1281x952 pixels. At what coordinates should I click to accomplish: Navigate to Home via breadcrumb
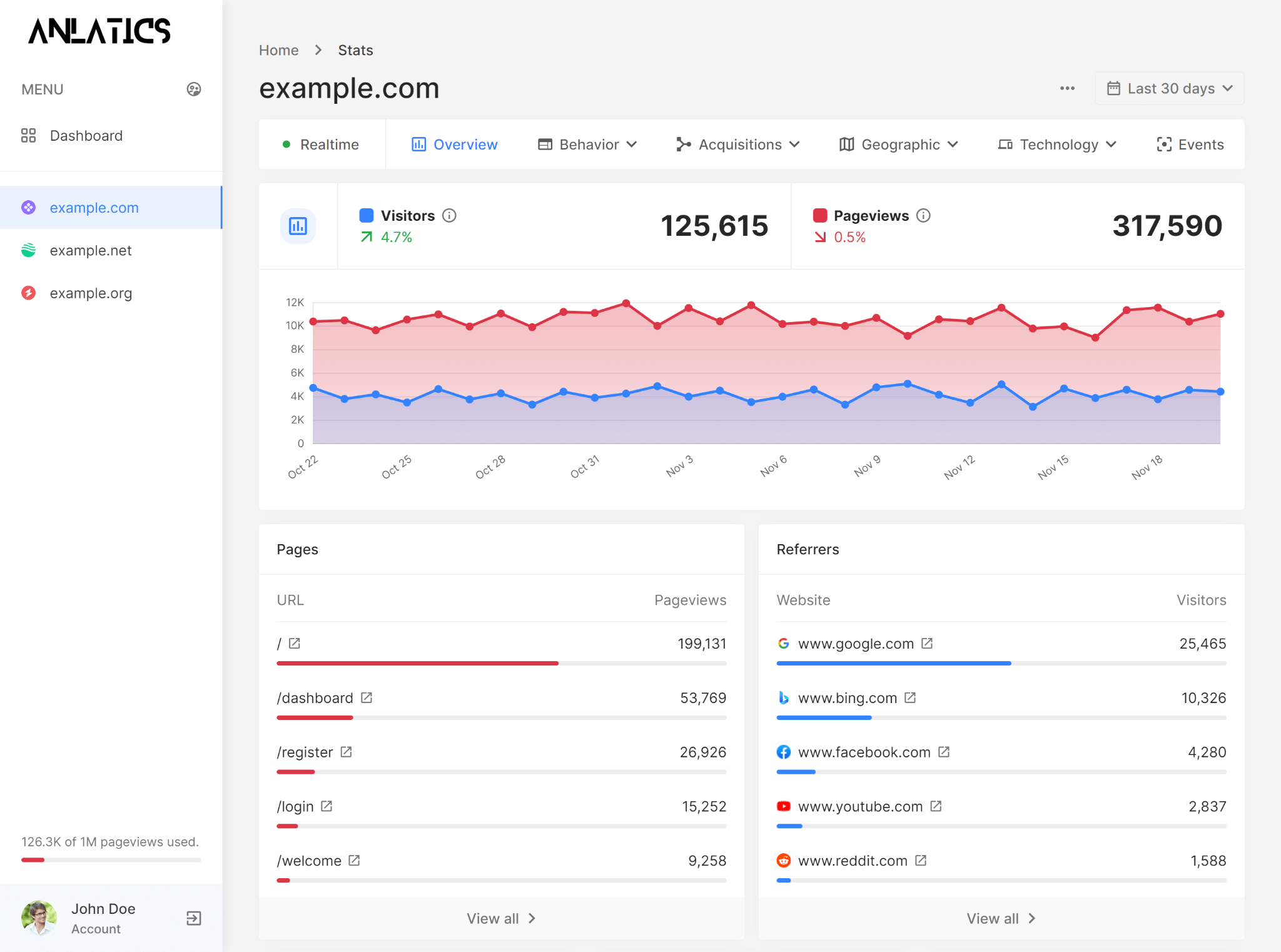[x=278, y=50]
